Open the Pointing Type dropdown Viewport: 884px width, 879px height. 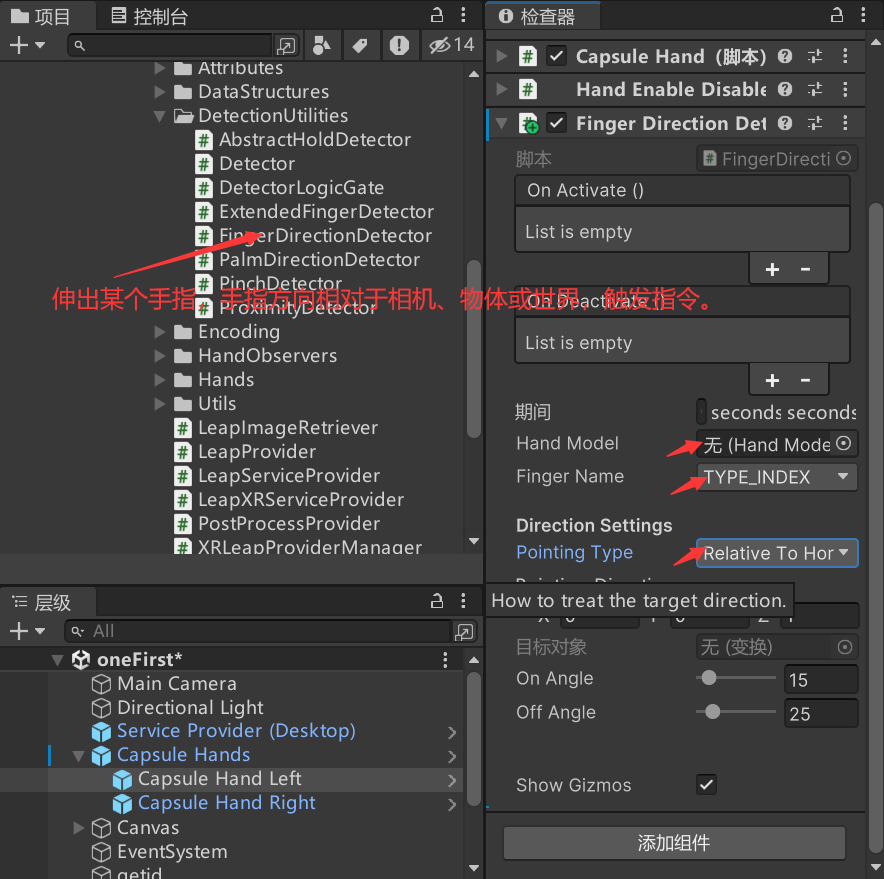777,552
